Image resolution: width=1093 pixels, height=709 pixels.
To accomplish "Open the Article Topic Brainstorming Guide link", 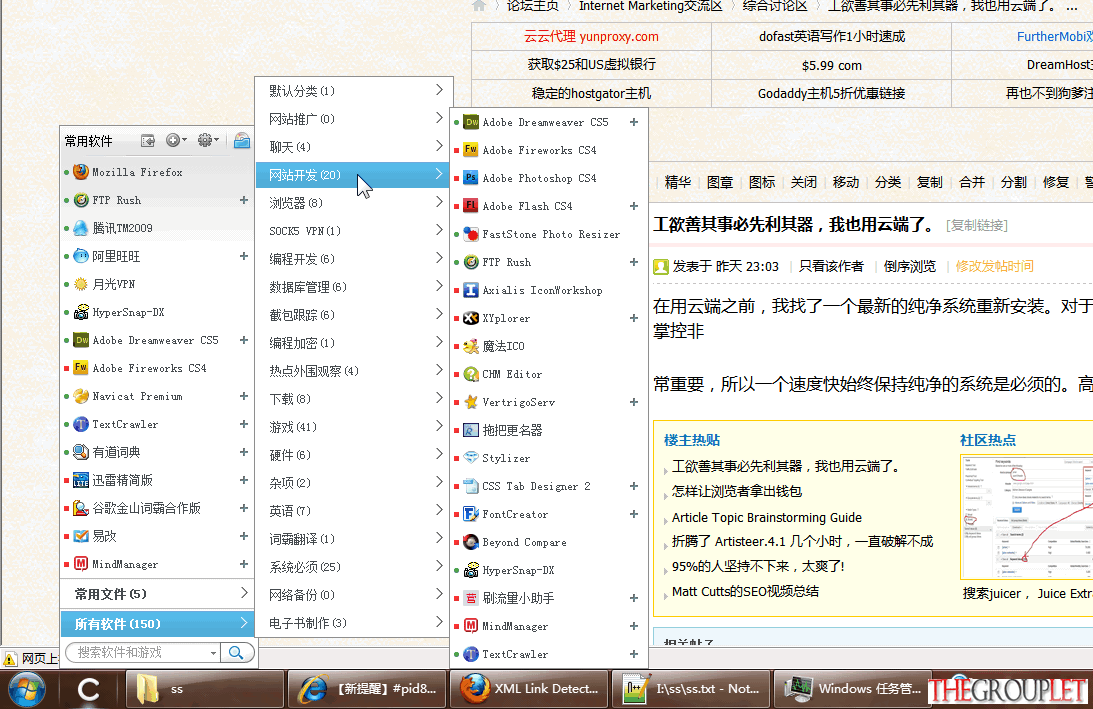I will (767, 517).
